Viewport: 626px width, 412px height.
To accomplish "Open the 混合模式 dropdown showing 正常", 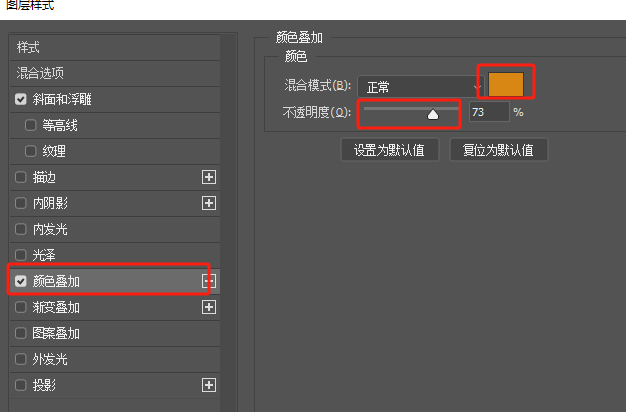I will pyautogui.click(x=421, y=86).
